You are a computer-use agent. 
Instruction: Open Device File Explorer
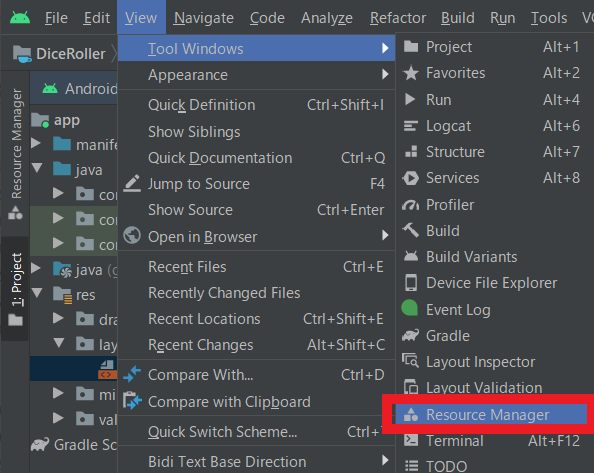[494, 283]
